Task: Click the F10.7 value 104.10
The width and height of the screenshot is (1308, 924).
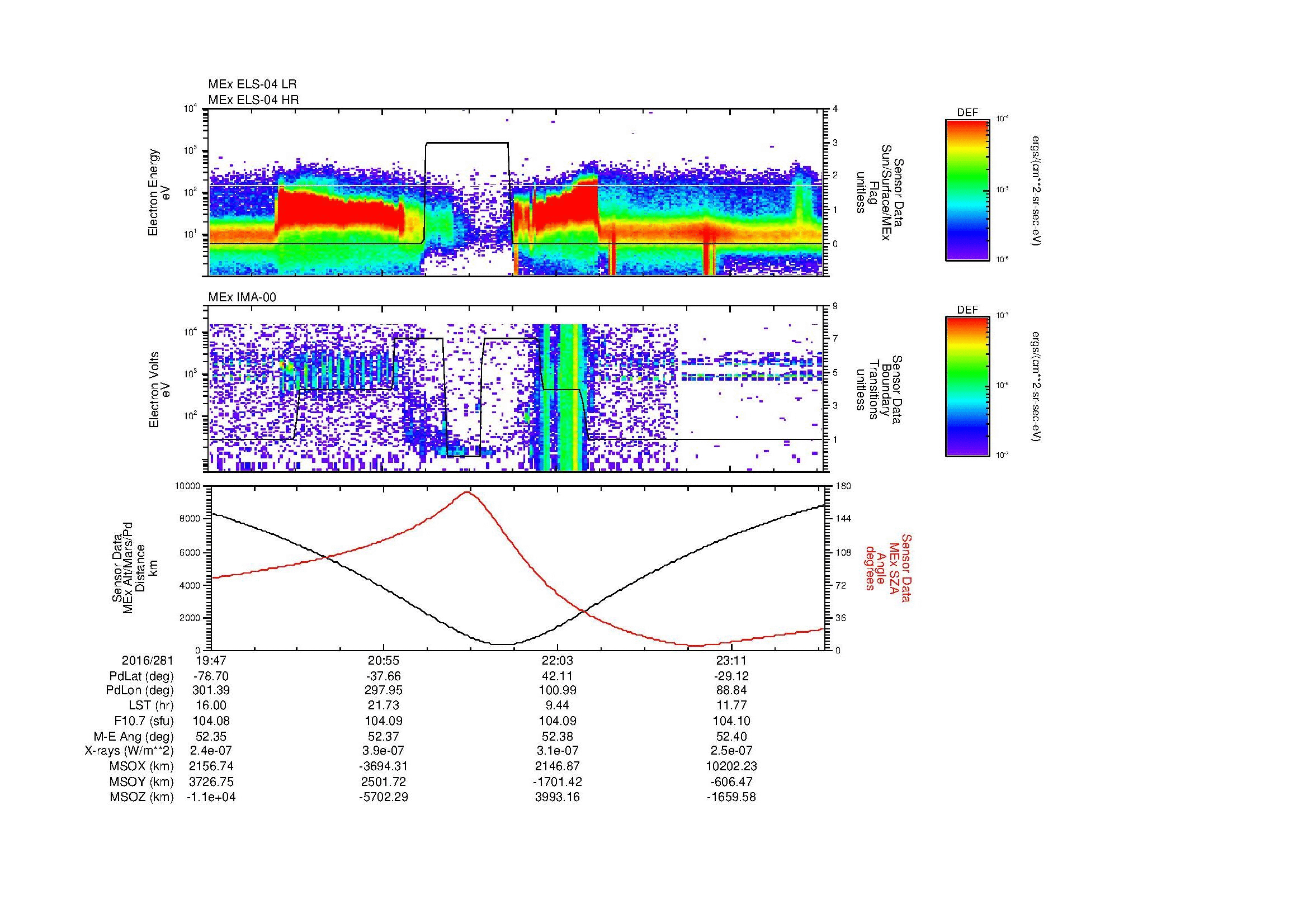Action: [x=731, y=721]
